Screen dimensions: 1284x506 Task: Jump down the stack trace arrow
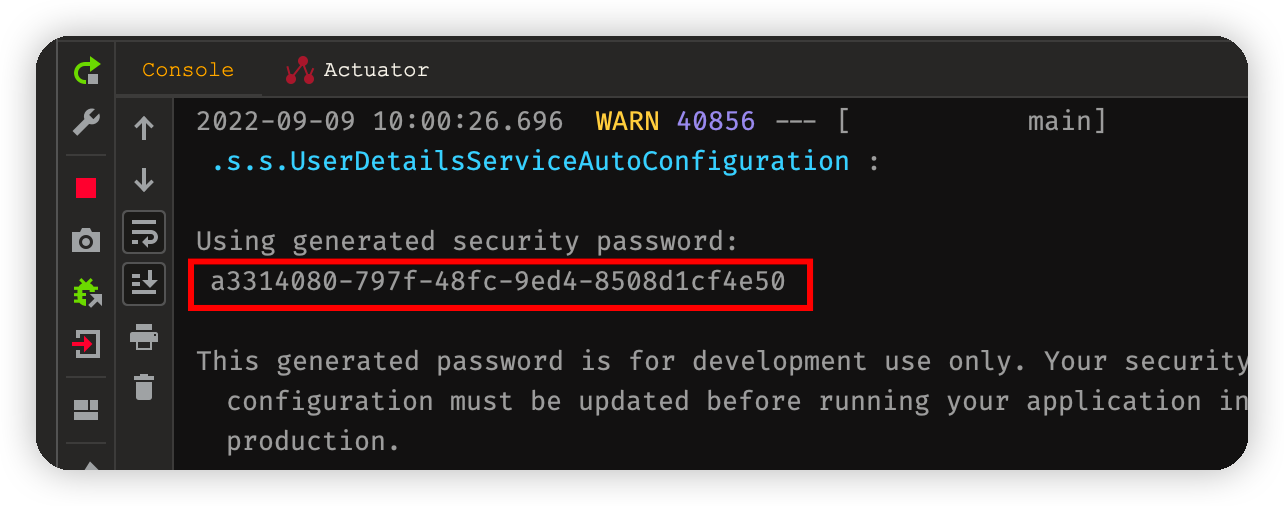click(144, 180)
